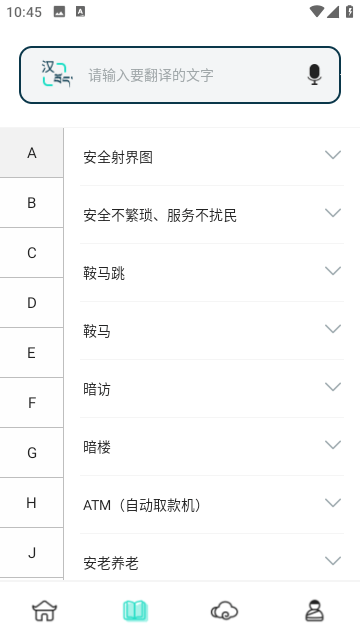Expand the 暗访 entry chevron
This screenshot has height=640, width=360.
(333, 387)
